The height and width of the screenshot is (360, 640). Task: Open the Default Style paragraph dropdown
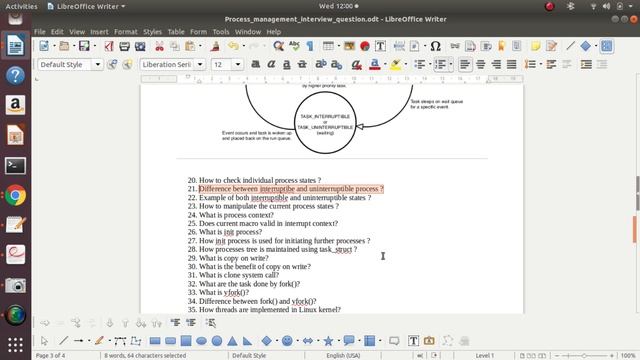[98, 64]
